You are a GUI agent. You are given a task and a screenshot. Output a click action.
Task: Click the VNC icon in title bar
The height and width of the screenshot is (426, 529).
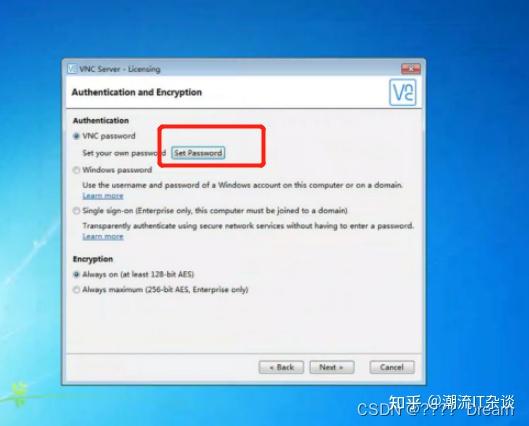coord(72,69)
